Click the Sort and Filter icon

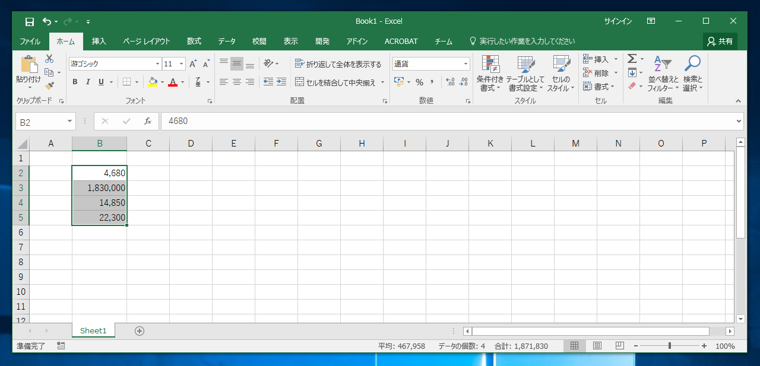pos(663,64)
